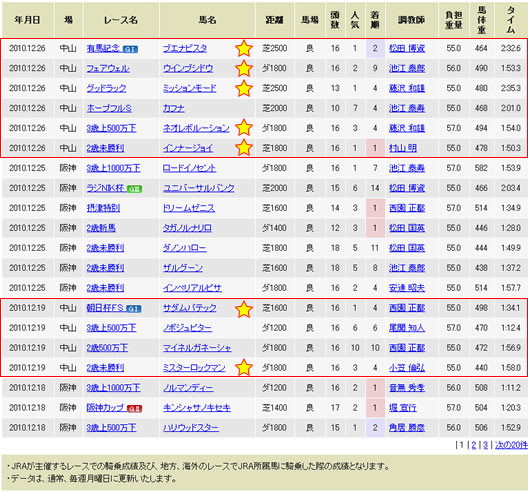Image resolution: width=528 pixels, height=492 pixels.
Task: Open horse page for ブエナビスタ
Action: tap(185, 48)
